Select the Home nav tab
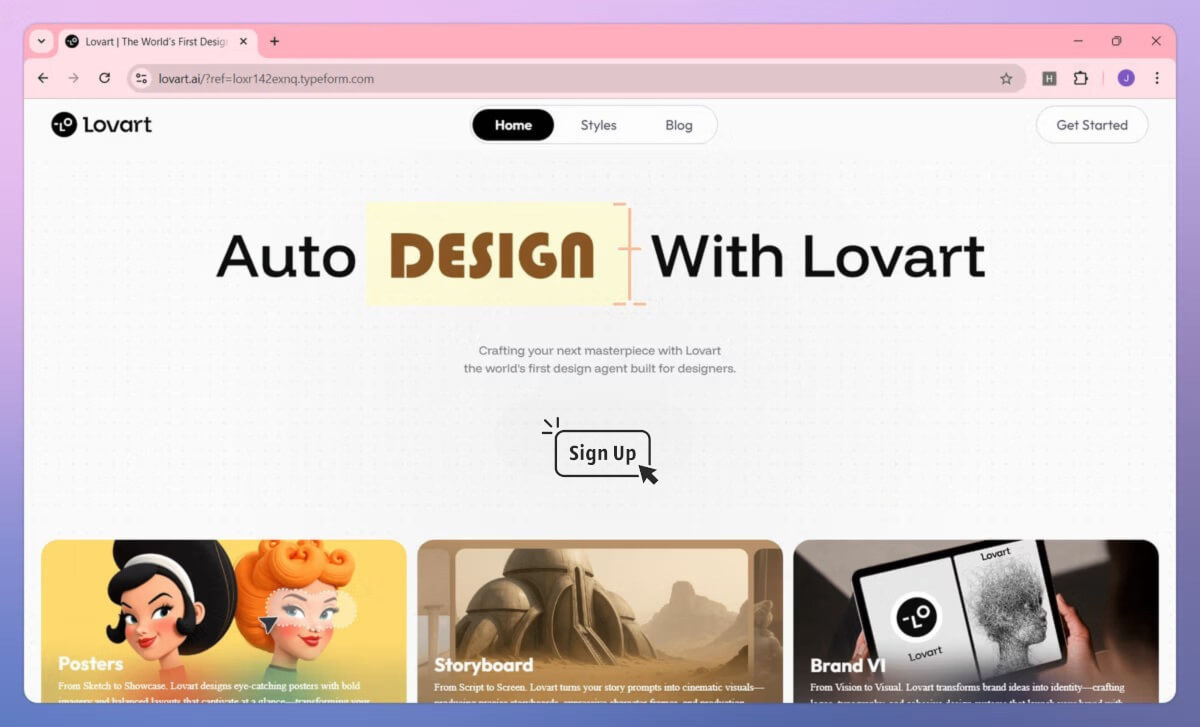Viewport: 1200px width, 727px height. click(x=513, y=125)
